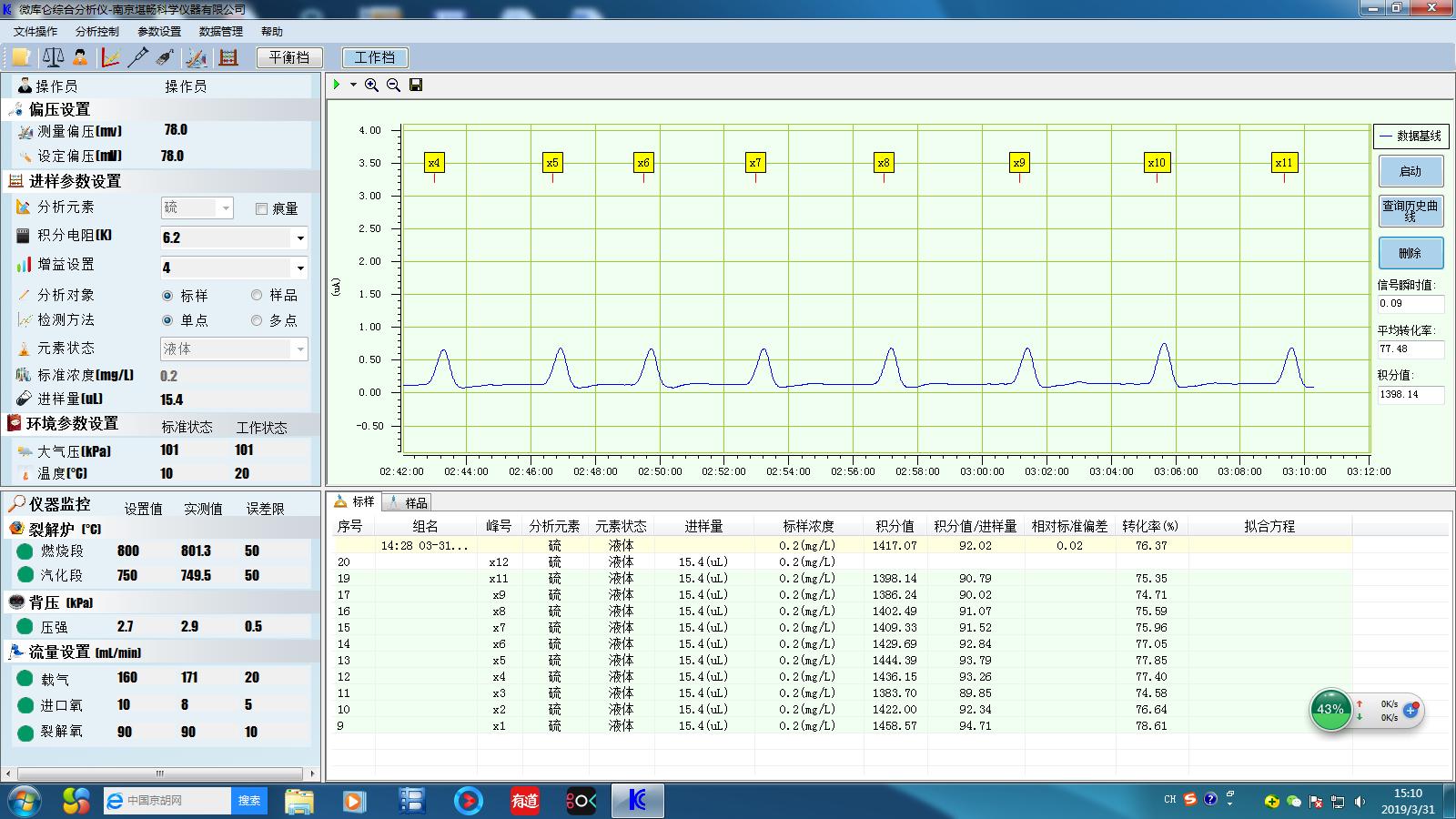Image resolution: width=1456 pixels, height=819 pixels.
Task: Click the balance scales toolbar icon
Action: 53,57
